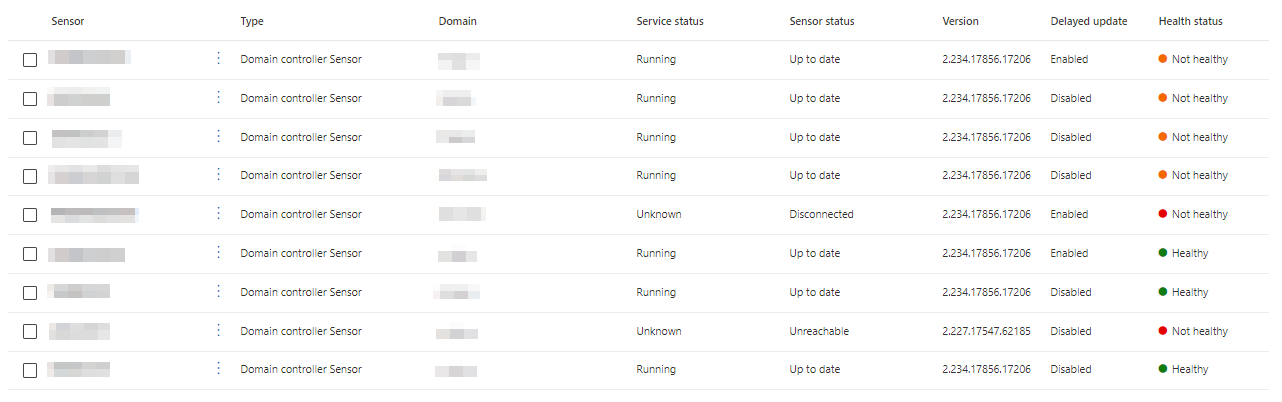Sort by the Version column header
This screenshot has width=1282, height=402.
(960, 21)
